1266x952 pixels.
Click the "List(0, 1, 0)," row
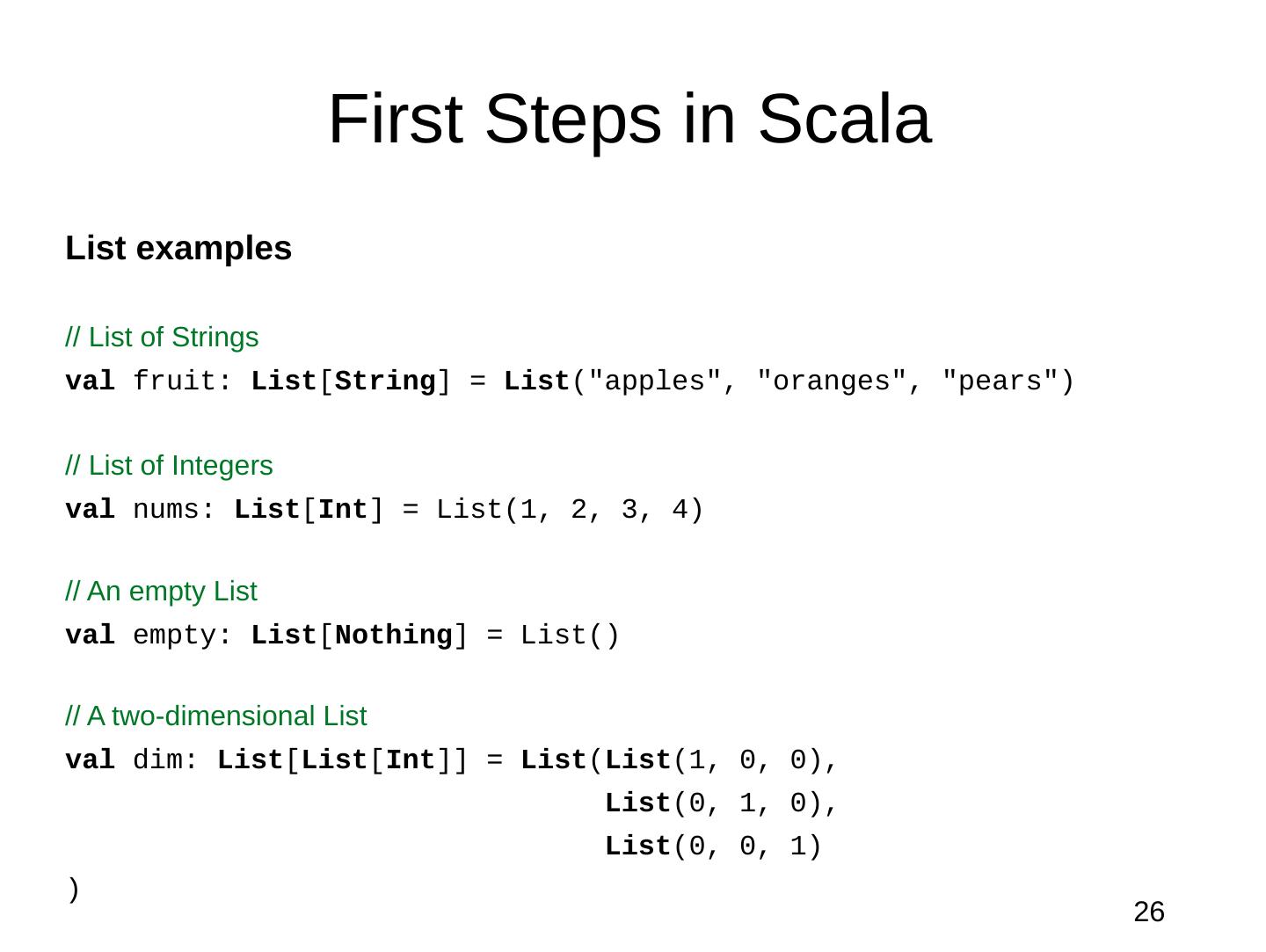pyautogui.click(x=721, y=803)
